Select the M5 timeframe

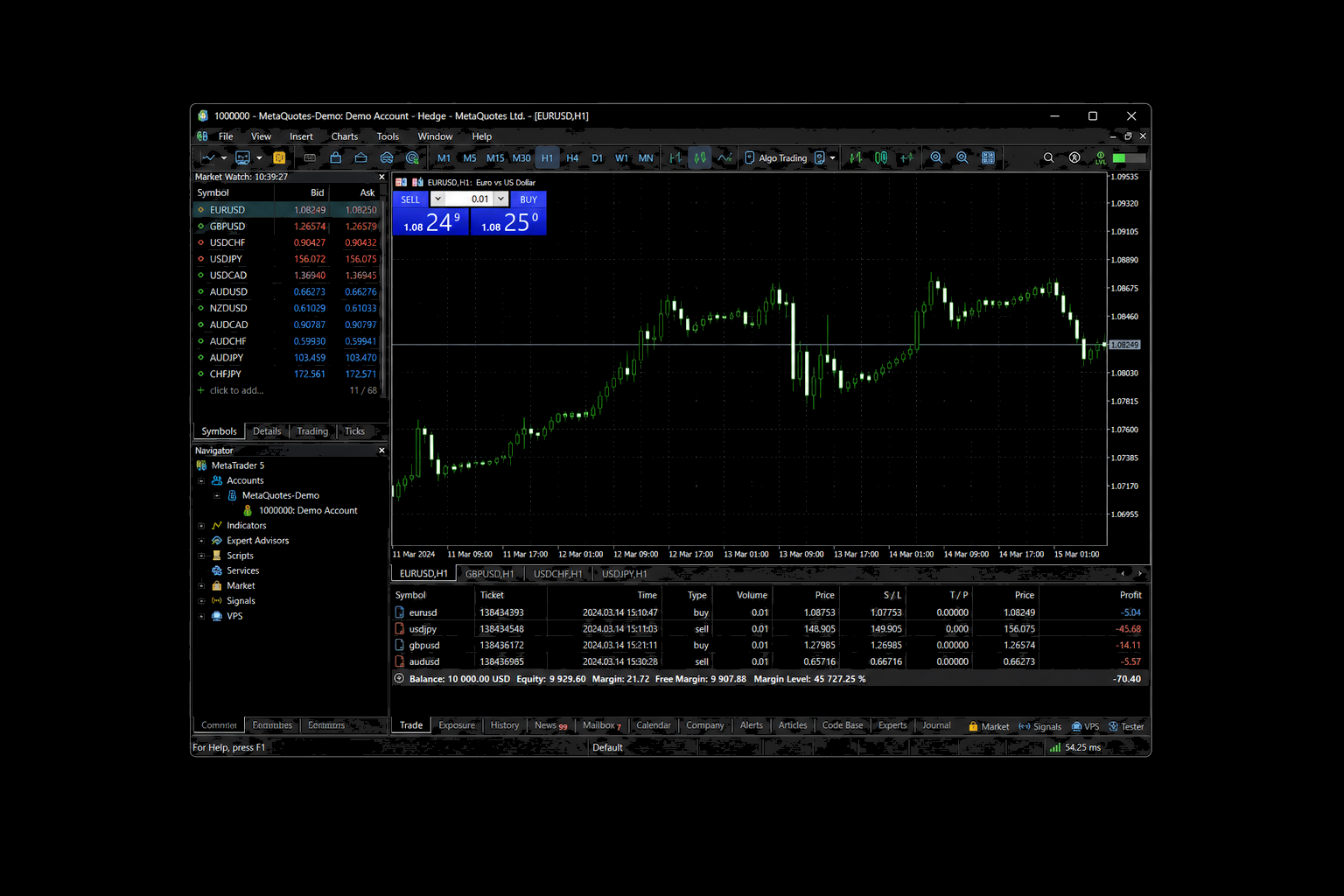point(470,158)
